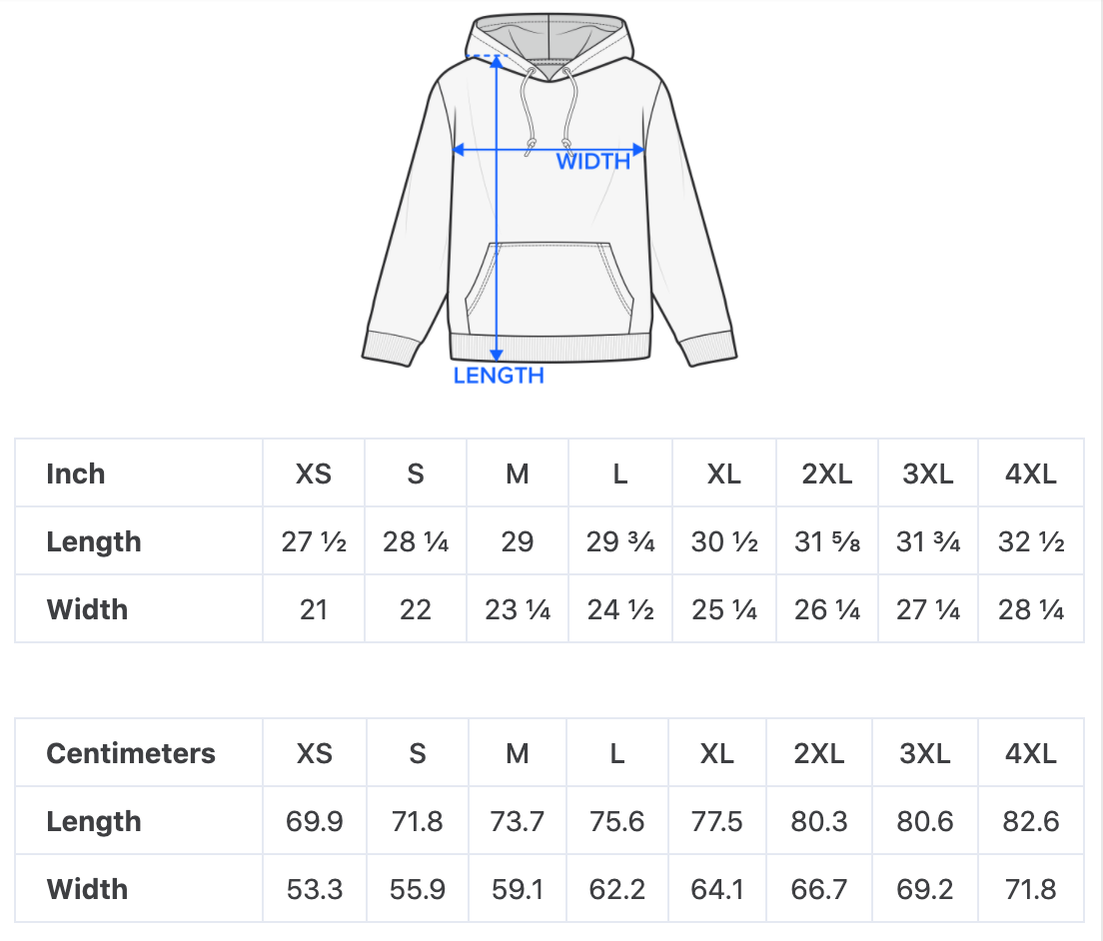The width and height of the screenshot is (1103, 941).
Task: Select the 2XL length cell showing 80.3
Action: coord(819,821)
